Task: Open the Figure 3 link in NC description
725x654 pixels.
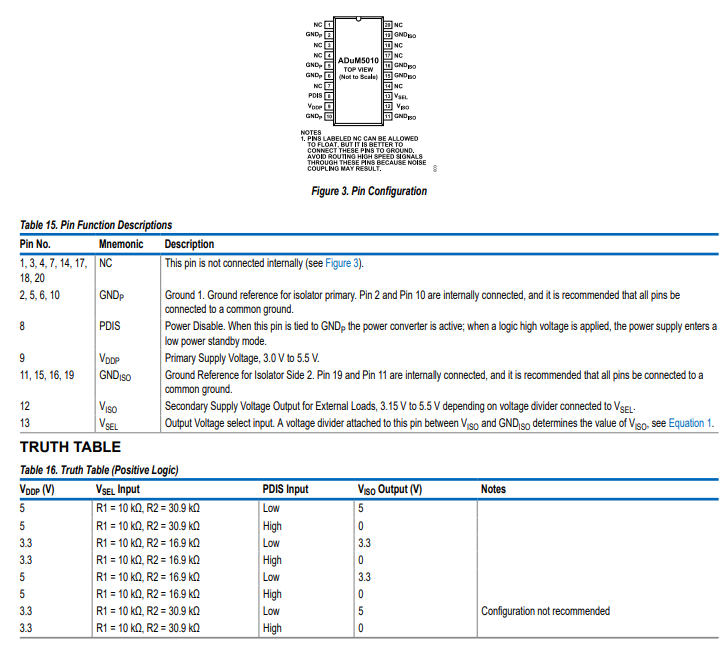Action: (x=342, y=263)
